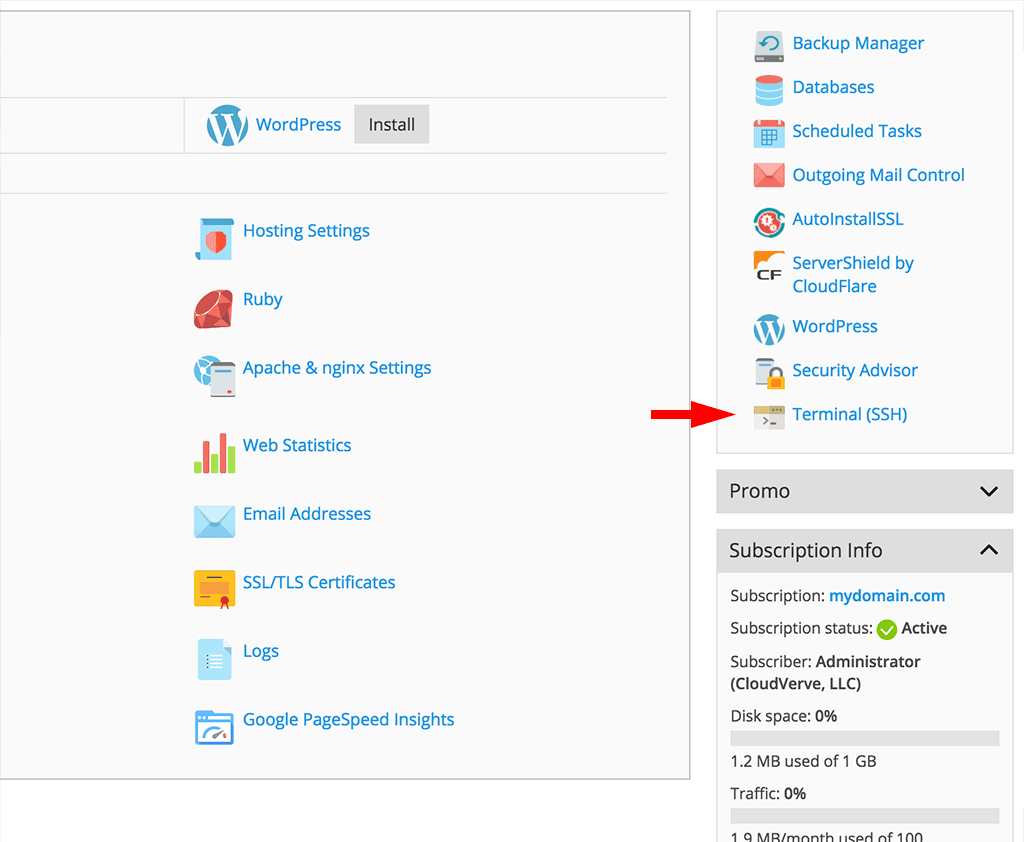Select the 'Traffic: 0%' text
Screen dimensions: 1024x842
click(x=768, y=794)
